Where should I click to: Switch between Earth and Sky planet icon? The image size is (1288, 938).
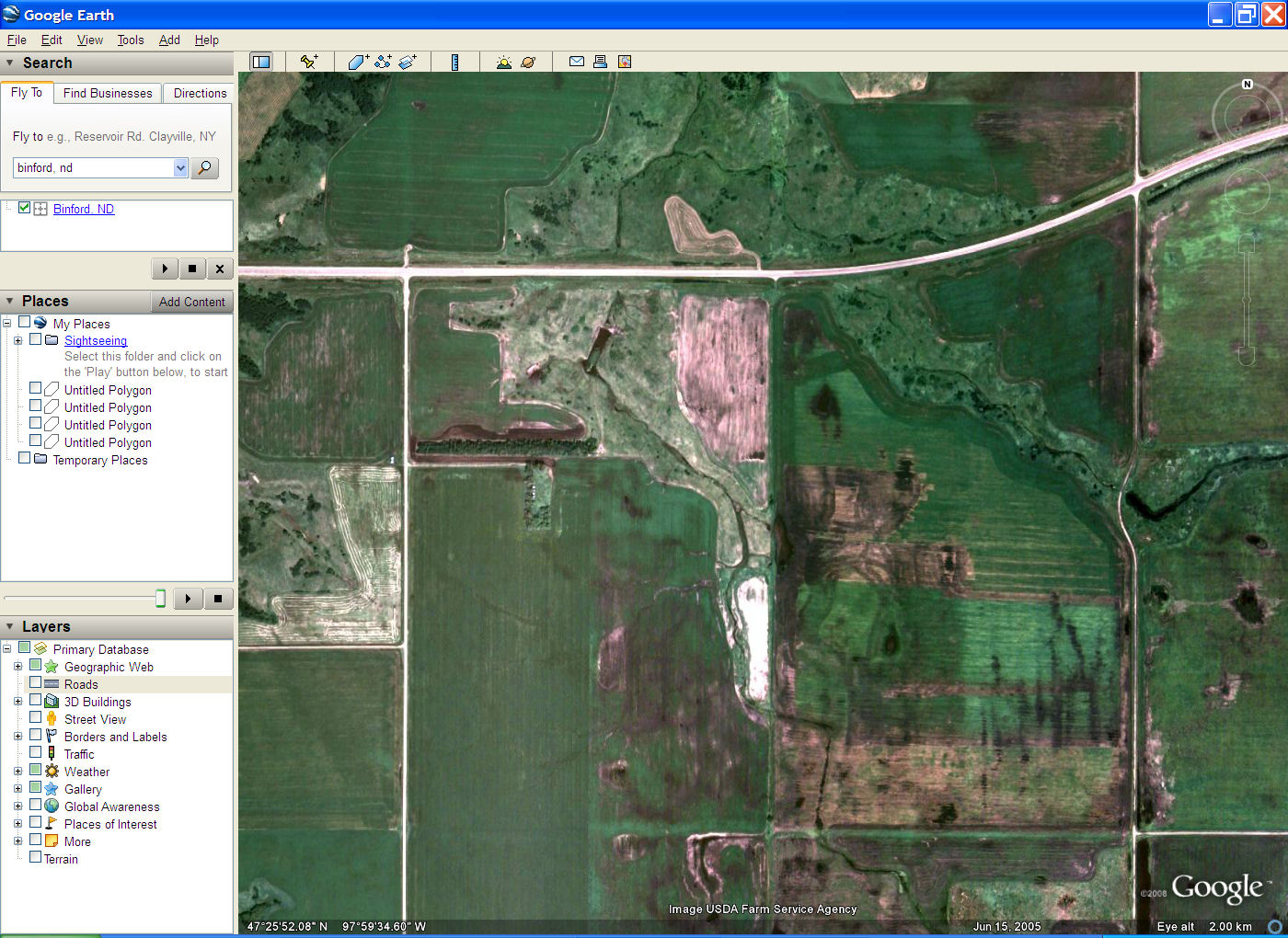pyautogui.click(x=528, y=62)
